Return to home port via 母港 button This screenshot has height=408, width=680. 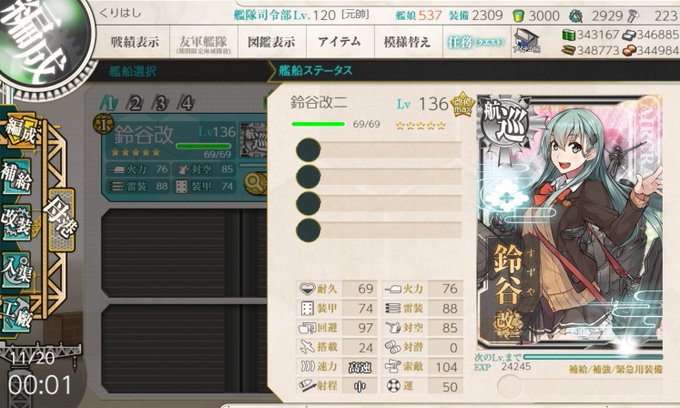(x=61, y=219)
